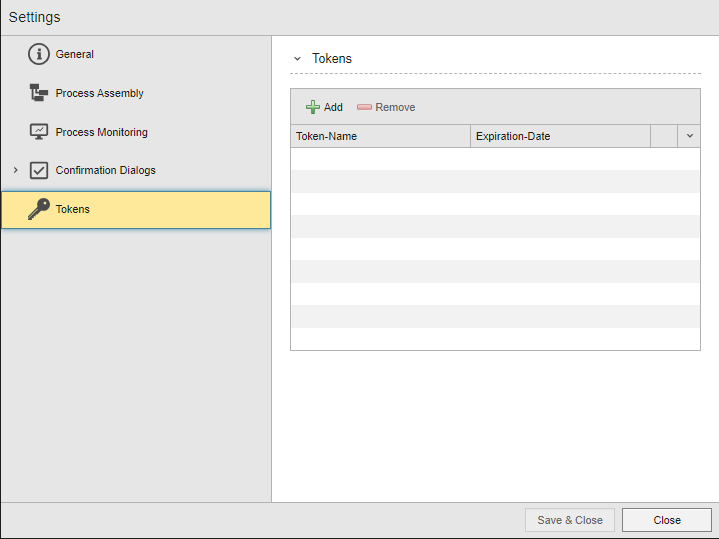Switch to Process Monitoring settings label

tap(101, 132)
